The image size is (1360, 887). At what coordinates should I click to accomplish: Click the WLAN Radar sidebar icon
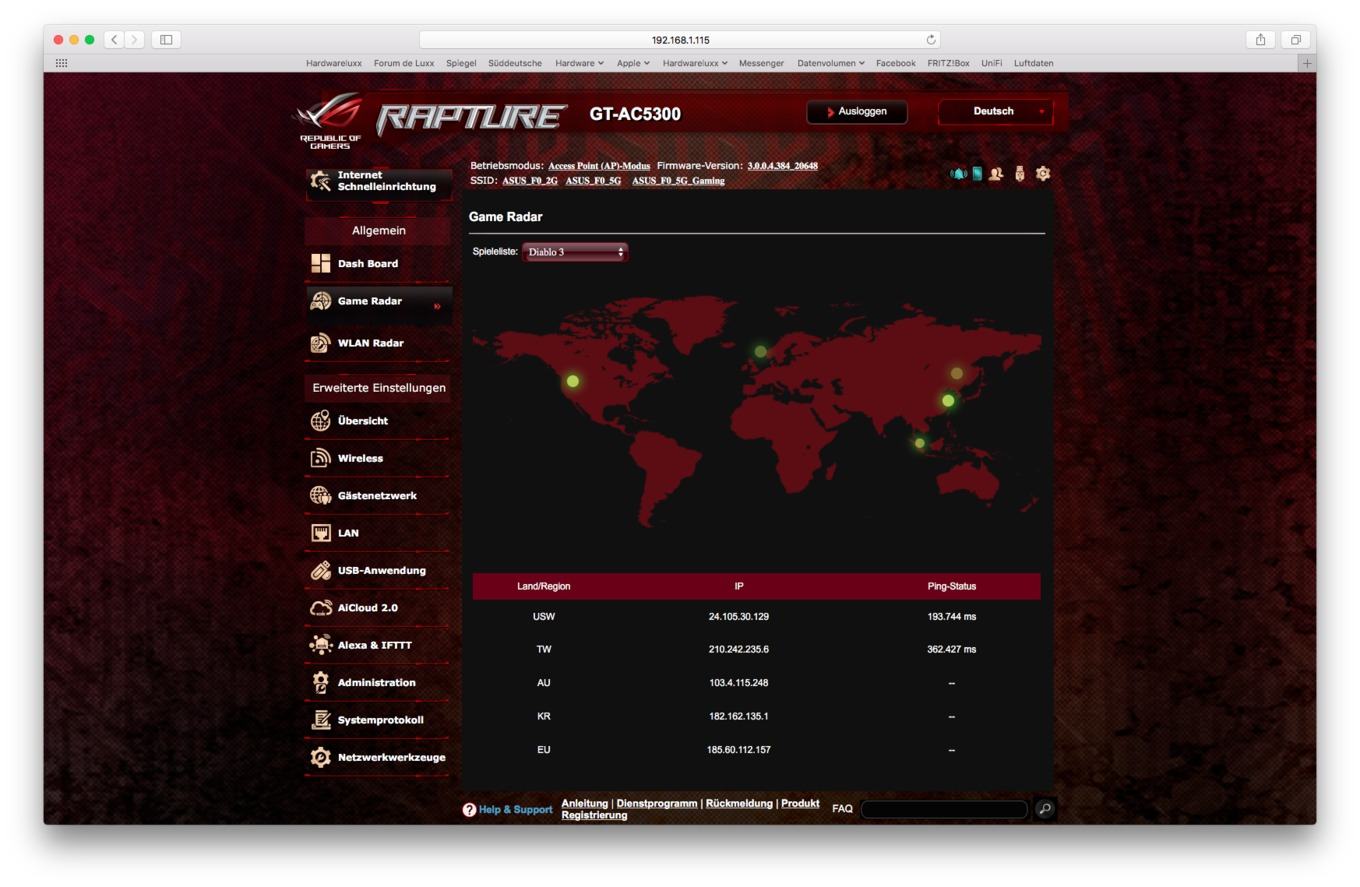tap(321, 343)
